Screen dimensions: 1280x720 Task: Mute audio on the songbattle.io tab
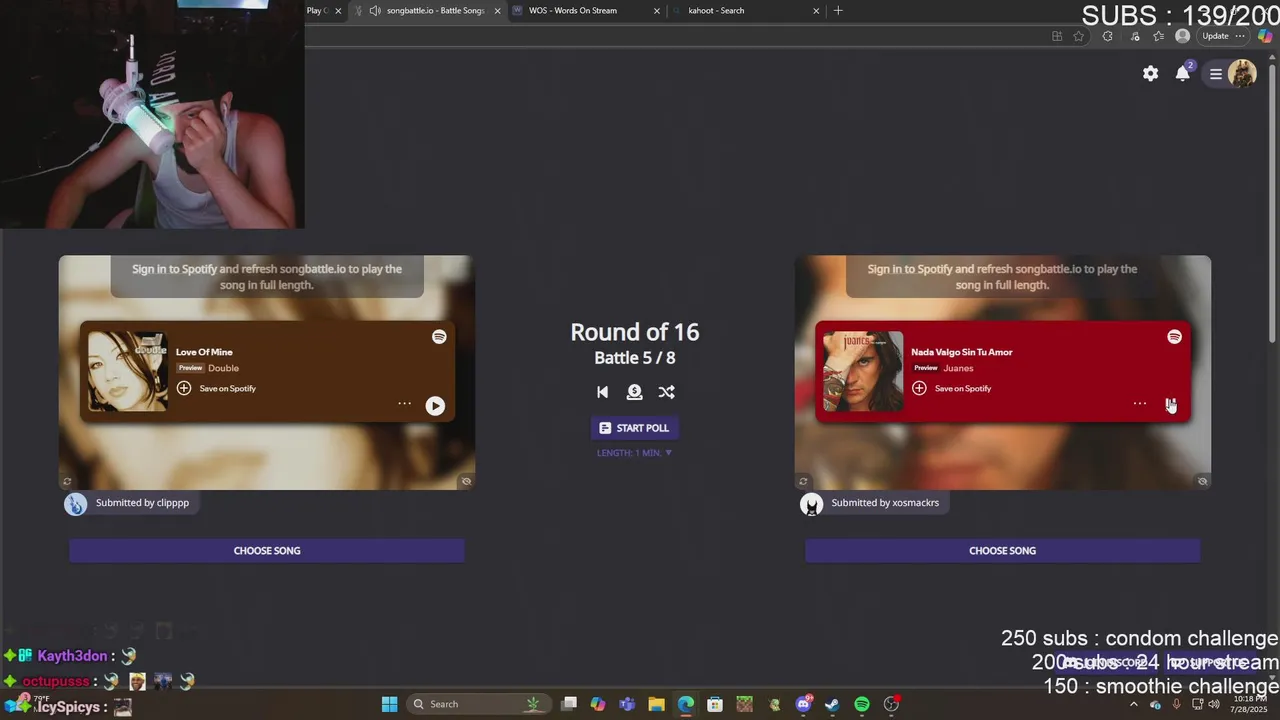click(375, 11)
